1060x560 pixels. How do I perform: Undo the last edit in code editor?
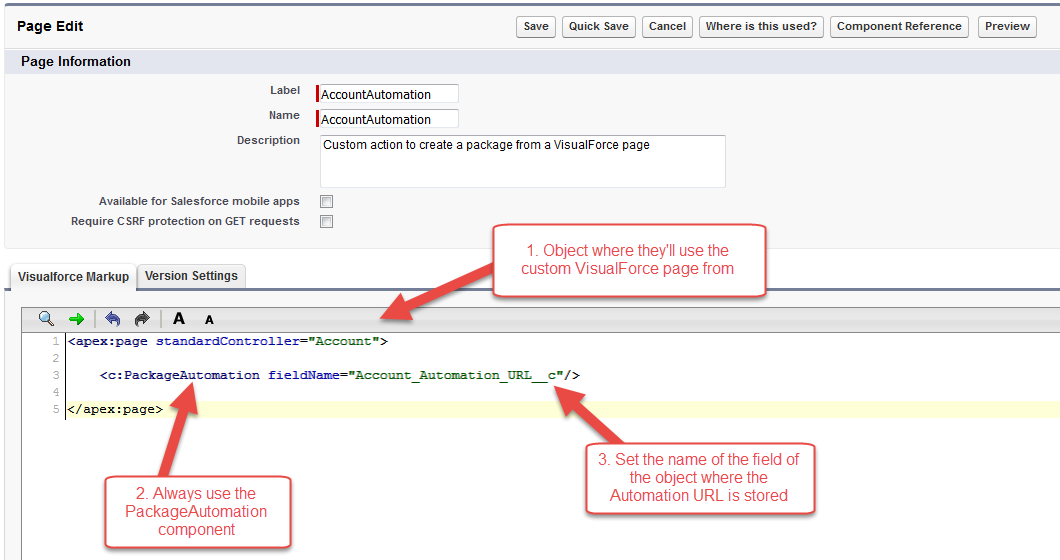pyautogui.click(x=113, y=319)
